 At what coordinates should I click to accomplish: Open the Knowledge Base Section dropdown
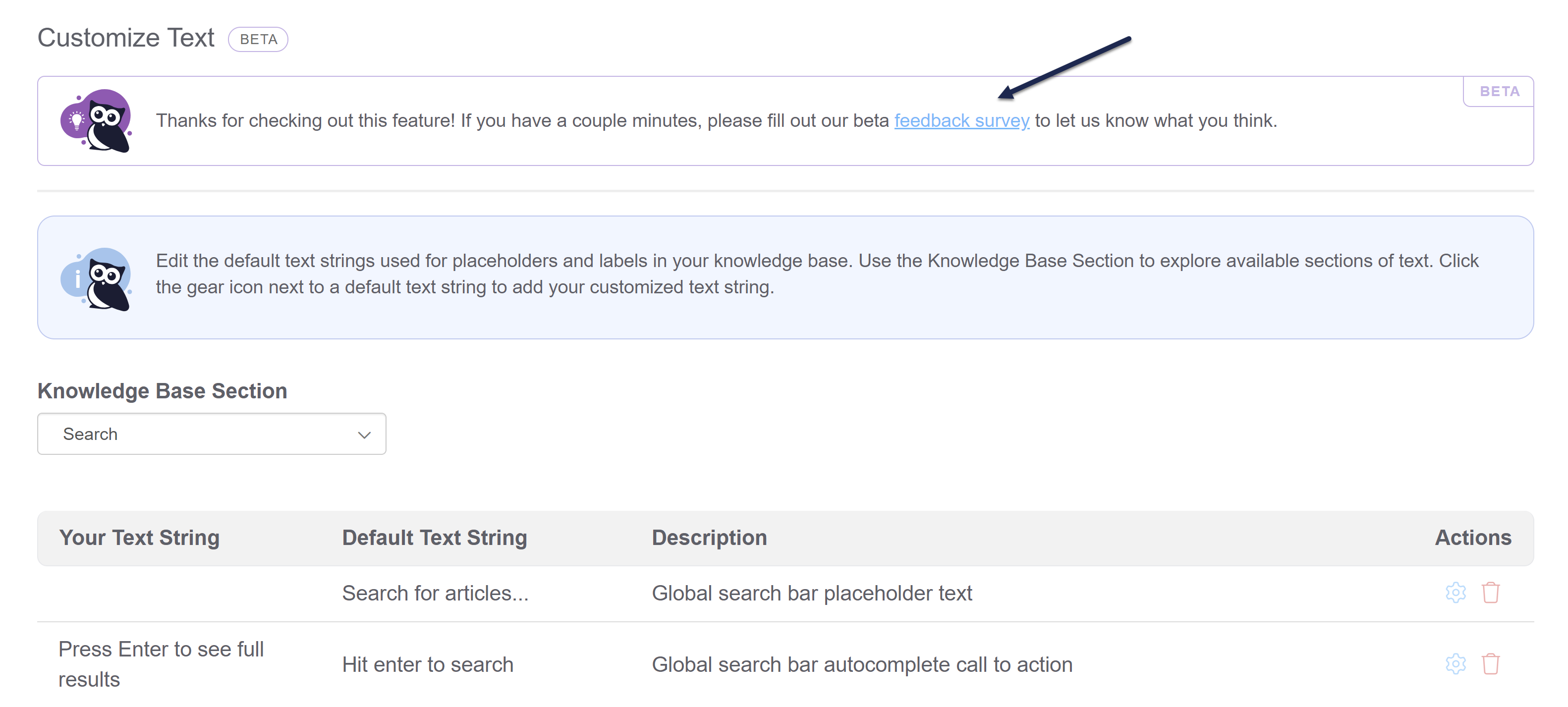pos(211,434)
